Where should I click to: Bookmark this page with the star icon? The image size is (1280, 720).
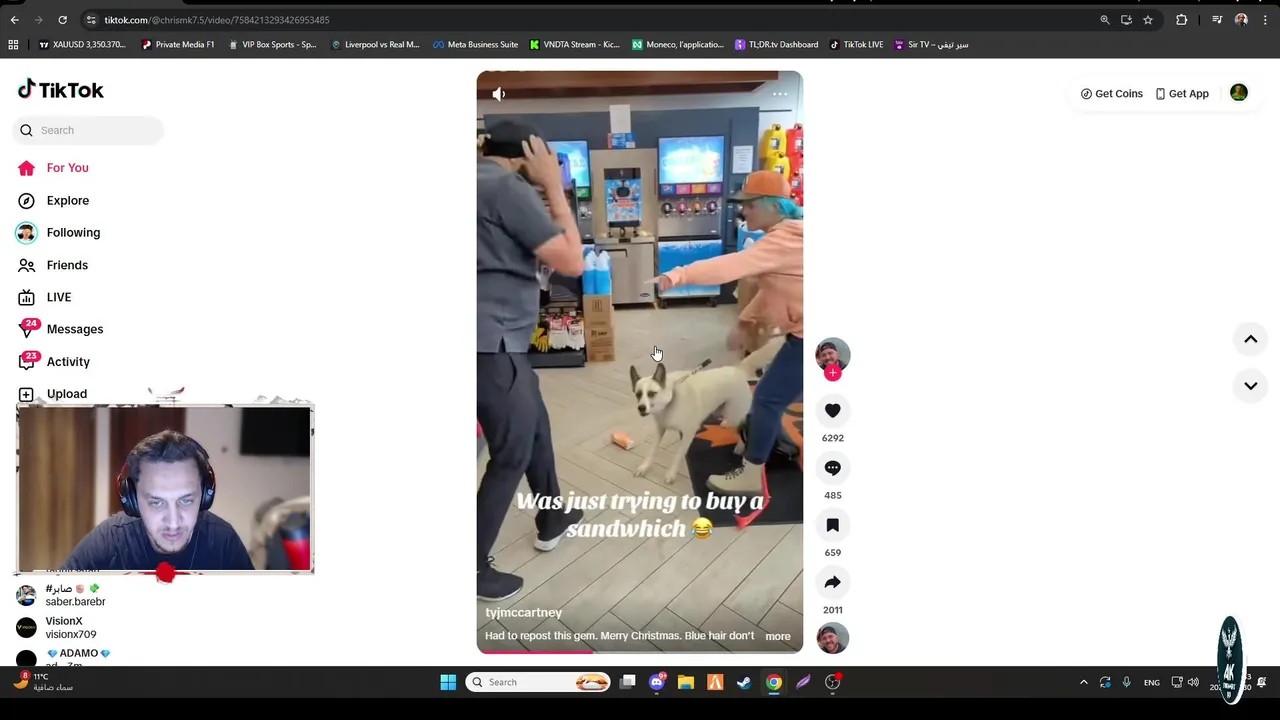(x=1148, y=20)
